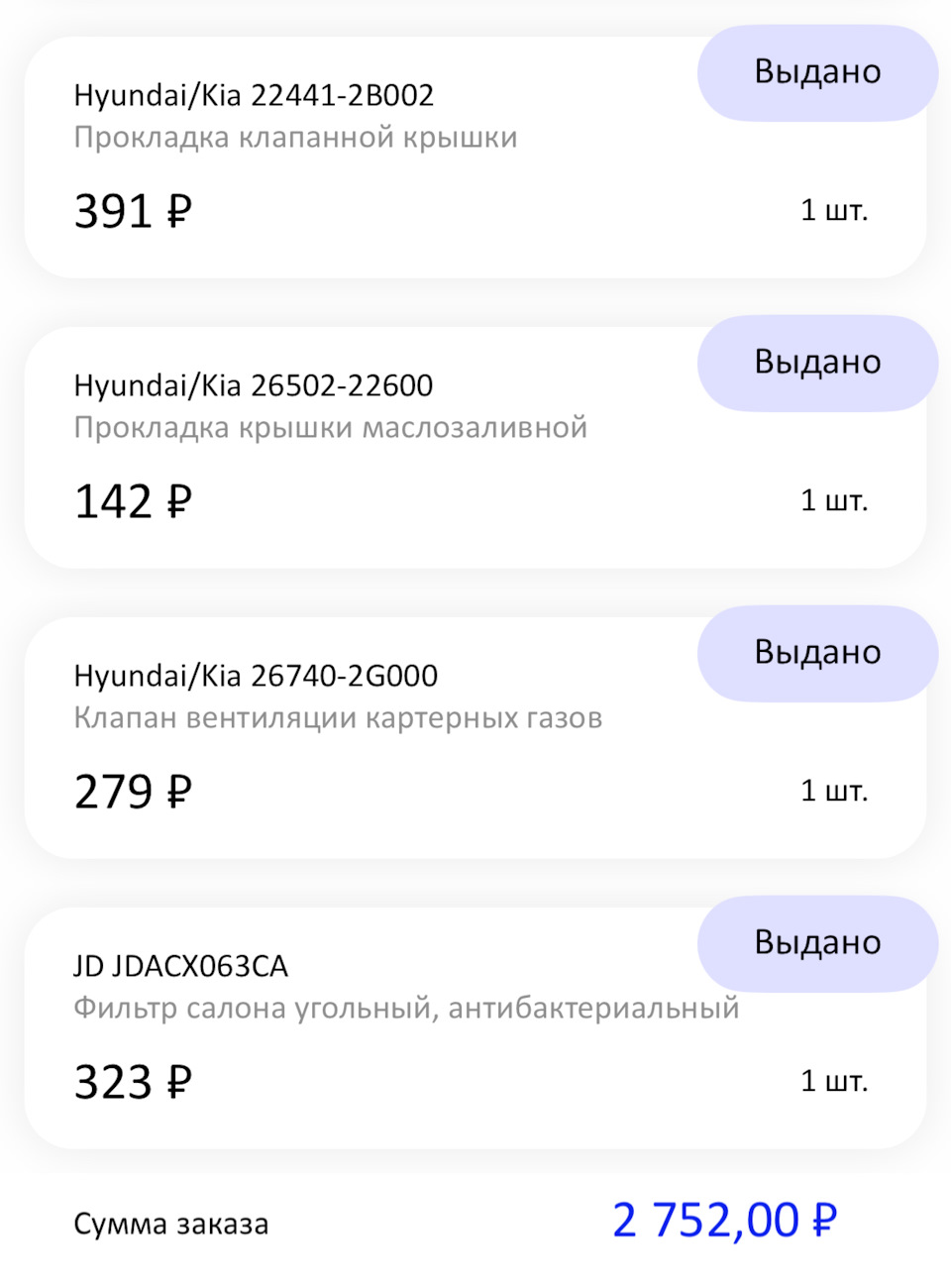Select the Фильтр салона угольный description
Image resolution: width=951 pixels, height=1288 pixels.
pyautogui.click(x=406, y=1009)
